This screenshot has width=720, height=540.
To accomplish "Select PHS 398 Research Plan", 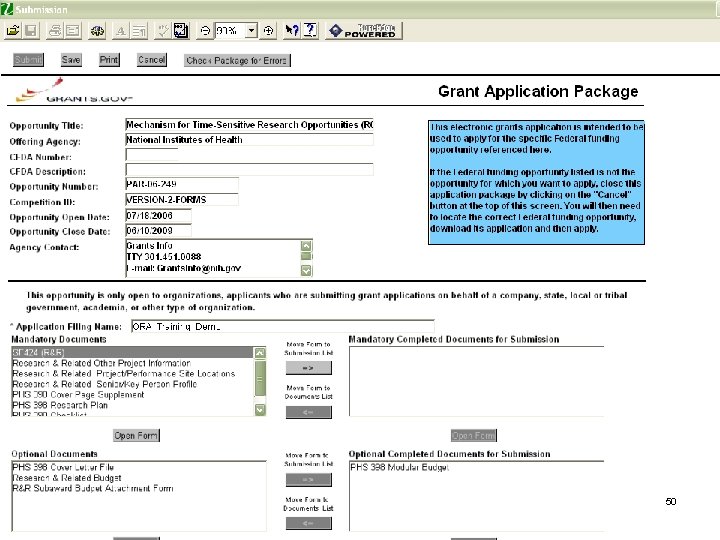I will [x=60, y=405].
